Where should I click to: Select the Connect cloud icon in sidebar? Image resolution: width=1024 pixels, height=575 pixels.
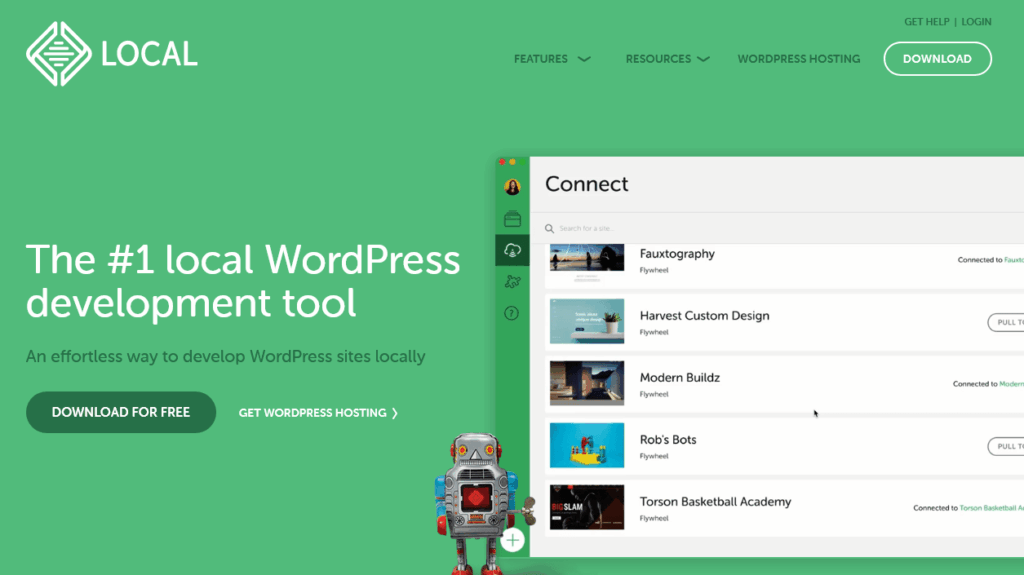point(512,250)
